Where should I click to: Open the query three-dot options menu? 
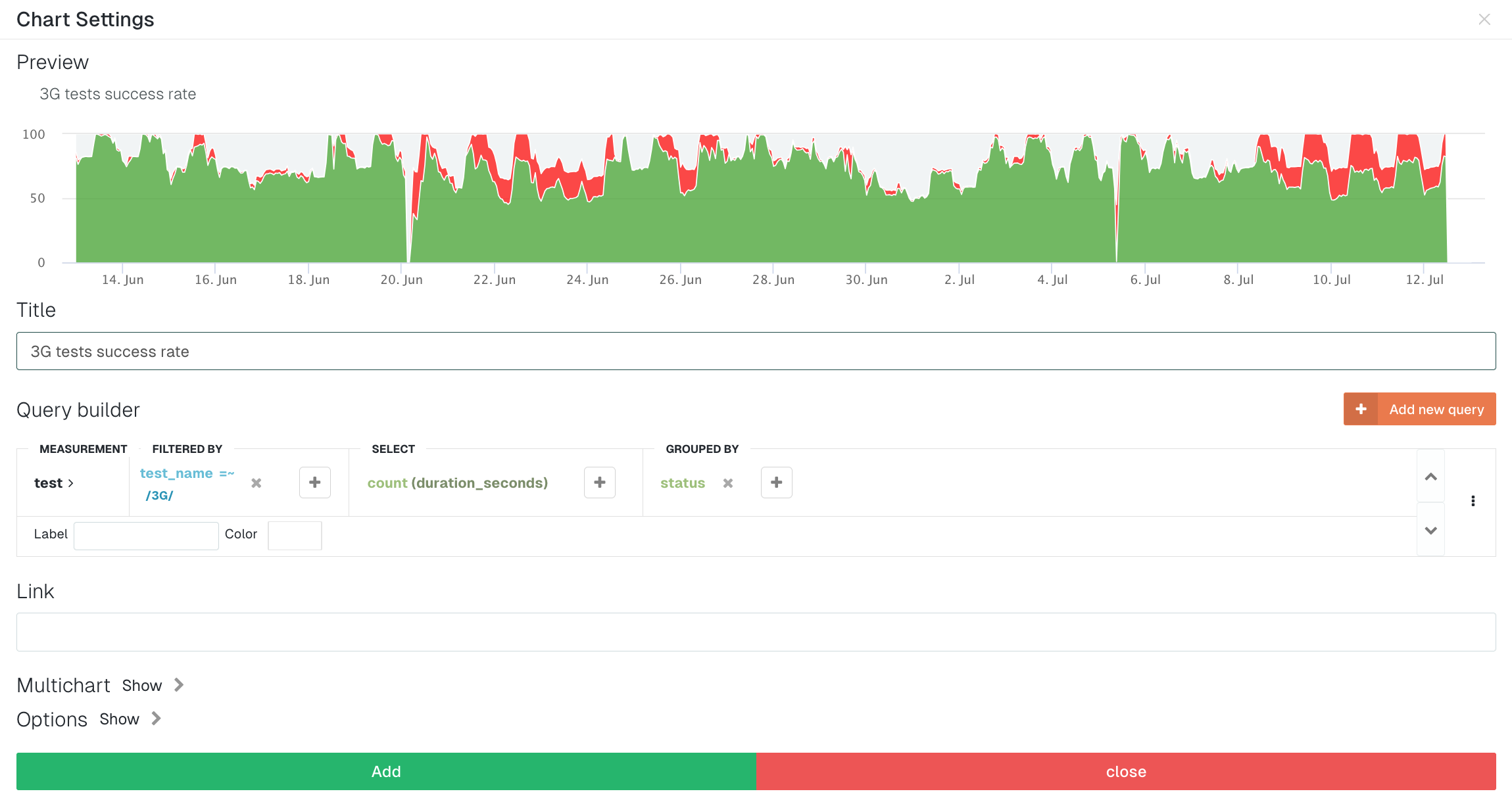[x=1473, y=501]
